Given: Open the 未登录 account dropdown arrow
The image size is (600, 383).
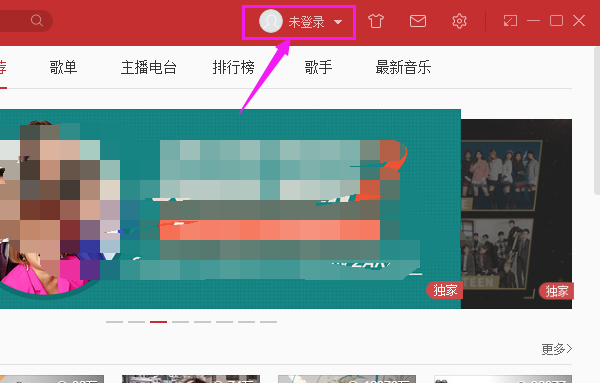Looking at the screenshot, I should click(x=338, y=22).
